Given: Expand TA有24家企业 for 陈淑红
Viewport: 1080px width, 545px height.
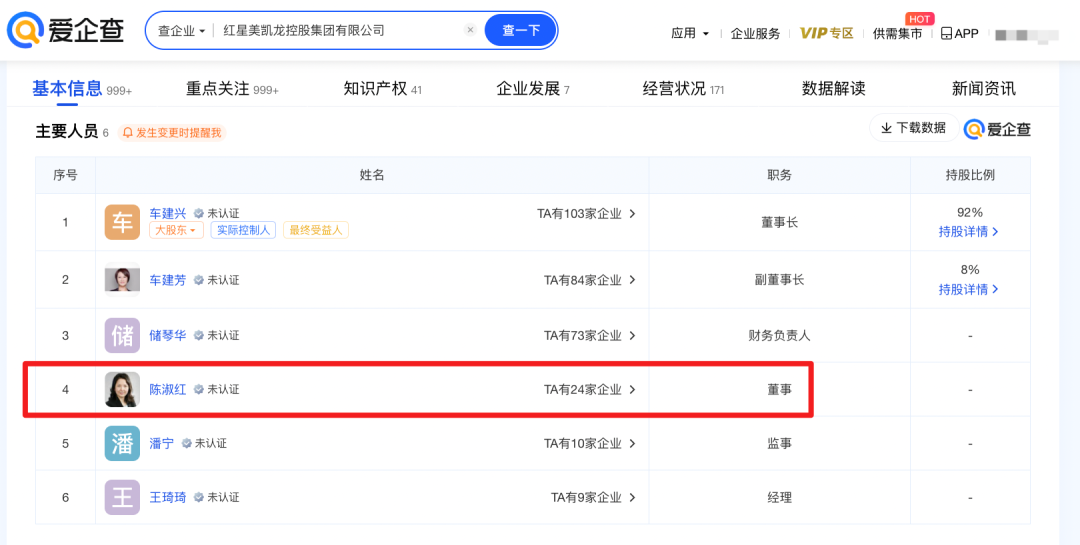Looking at the screenshot, I should point(590,389).
